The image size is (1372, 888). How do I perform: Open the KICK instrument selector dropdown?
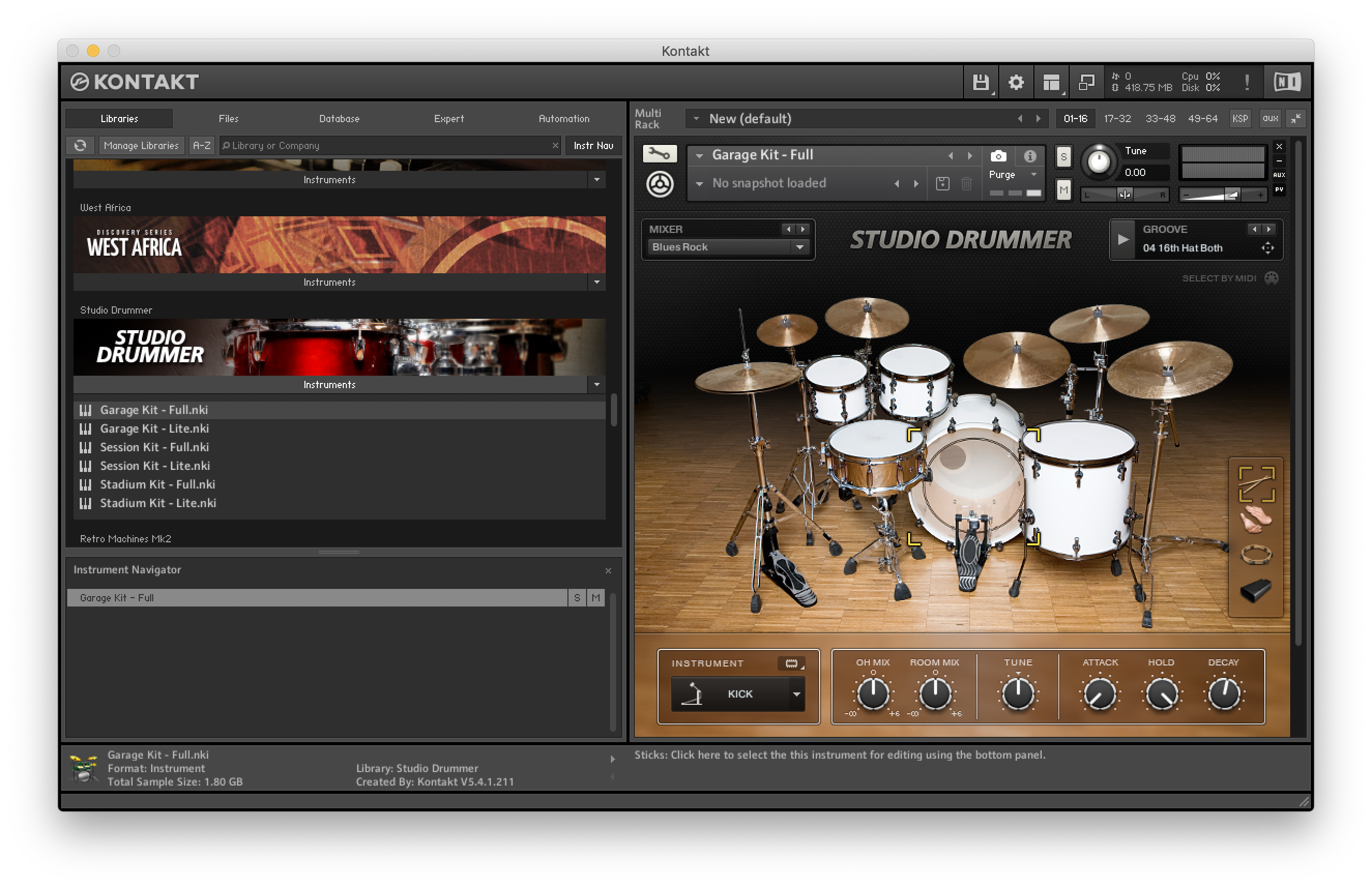pos(796,694)
